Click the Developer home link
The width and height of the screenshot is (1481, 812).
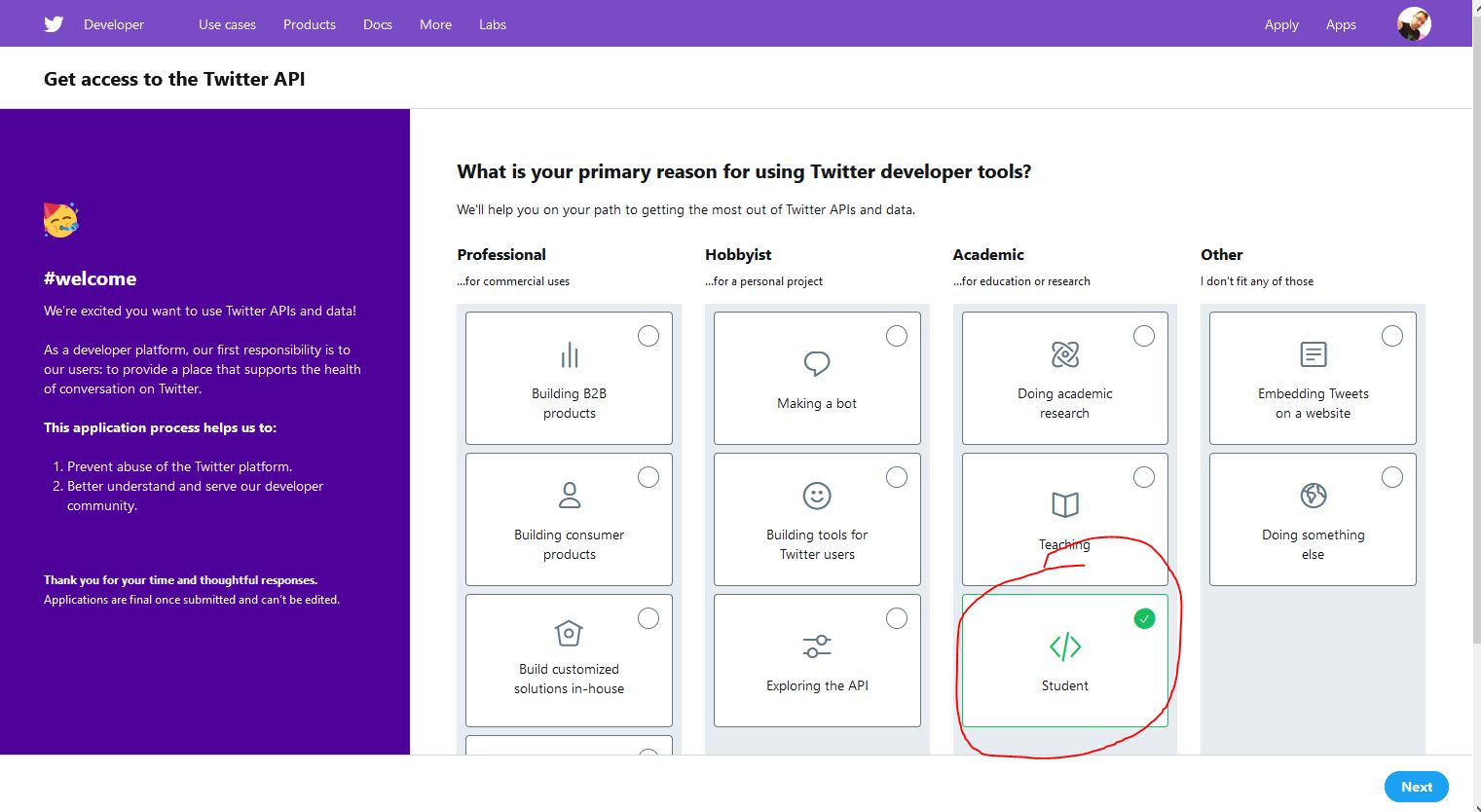(114, 24)
